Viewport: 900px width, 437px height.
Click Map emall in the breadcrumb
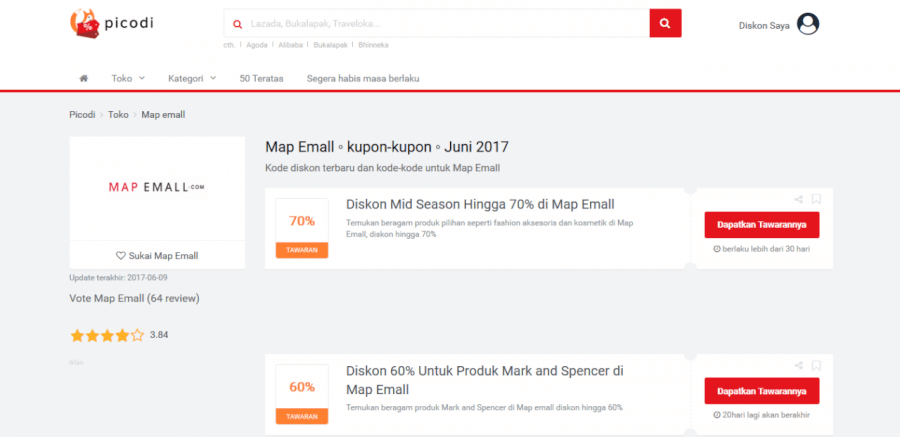pos(163,115)
